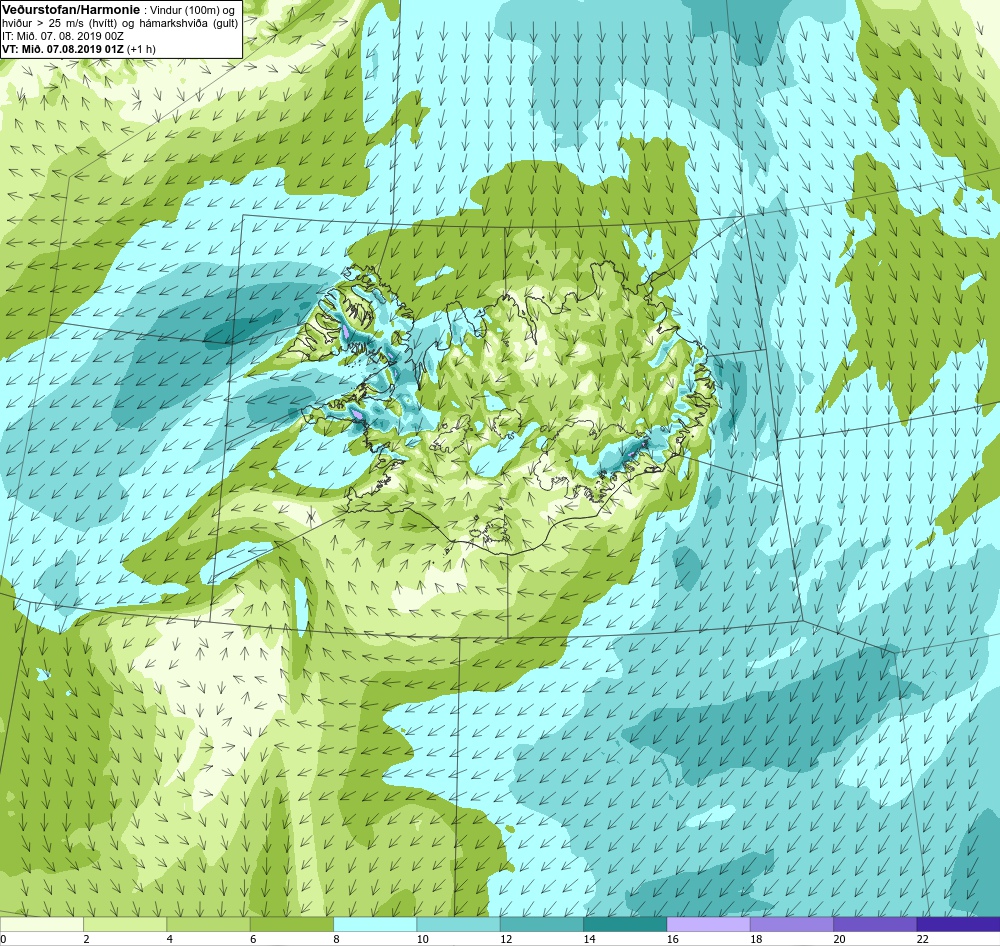The width and height of the screenshot is (1000, 946).
Task: Click the legend scale label '14'
Action: tap(589, 939)
